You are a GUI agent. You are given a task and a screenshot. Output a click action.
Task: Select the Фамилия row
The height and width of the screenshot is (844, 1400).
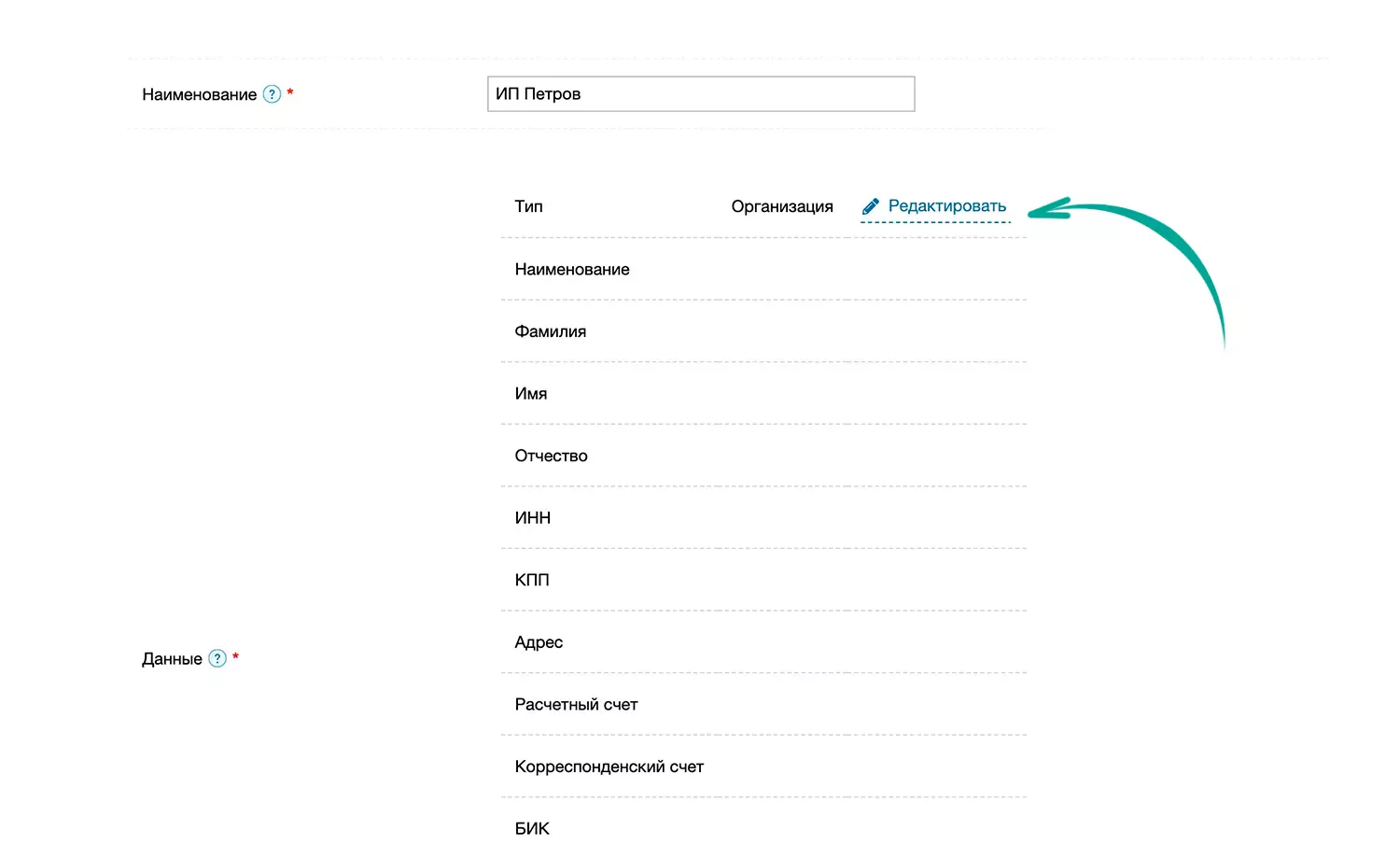click(551, 331)
